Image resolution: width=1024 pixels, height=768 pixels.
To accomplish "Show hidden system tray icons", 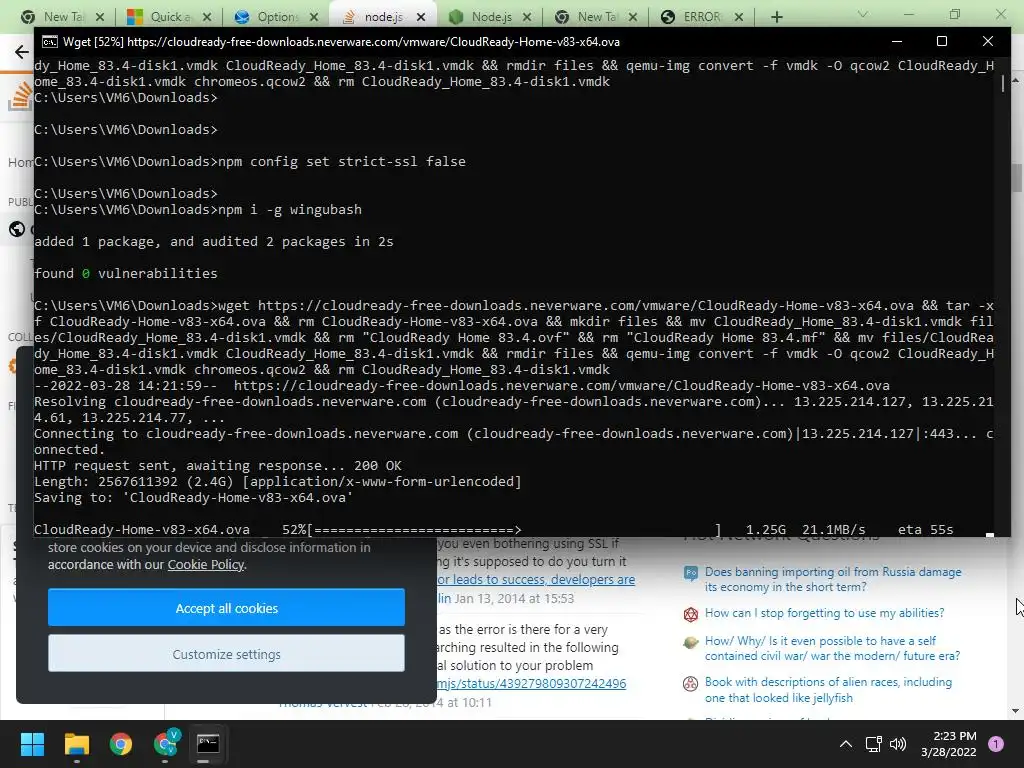I will tap(846, 744).
